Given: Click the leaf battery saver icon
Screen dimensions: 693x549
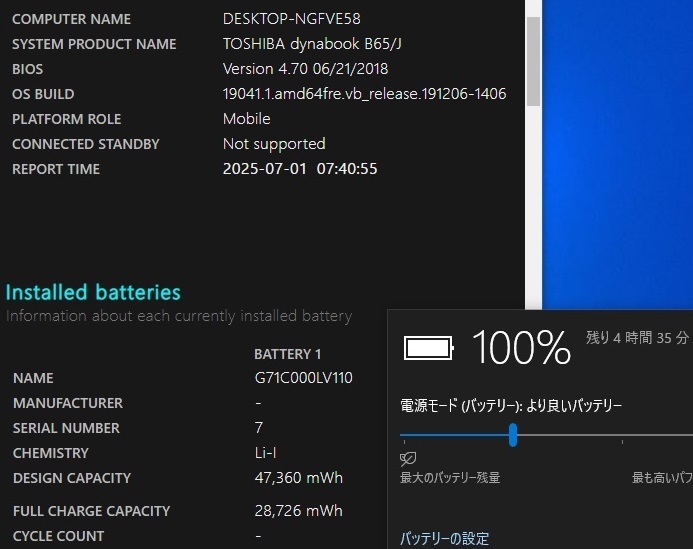Looking at the screenshot, I should coord(408,458).
